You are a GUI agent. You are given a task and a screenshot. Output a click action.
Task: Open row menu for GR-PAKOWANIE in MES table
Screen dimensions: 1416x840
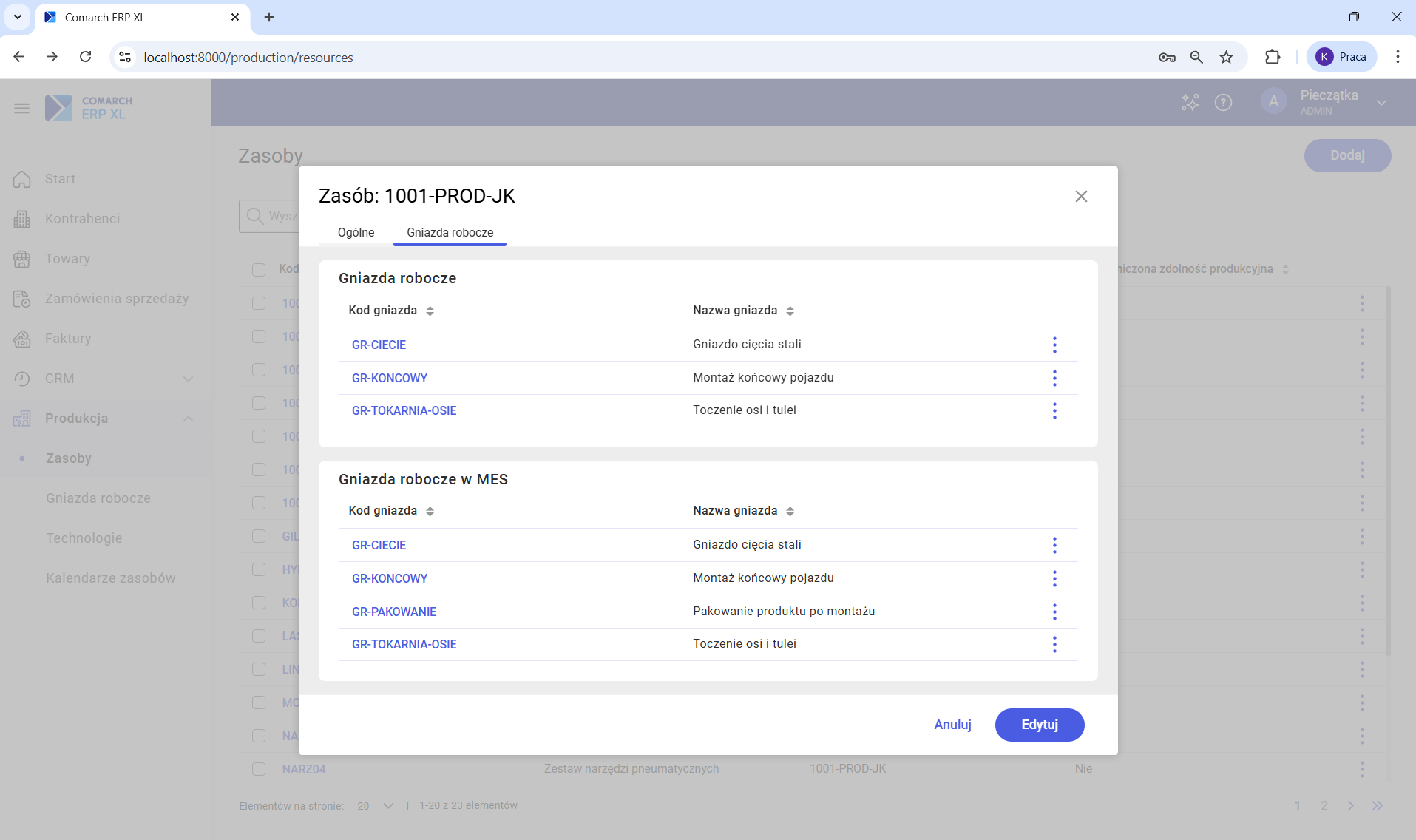(1054, 612)
